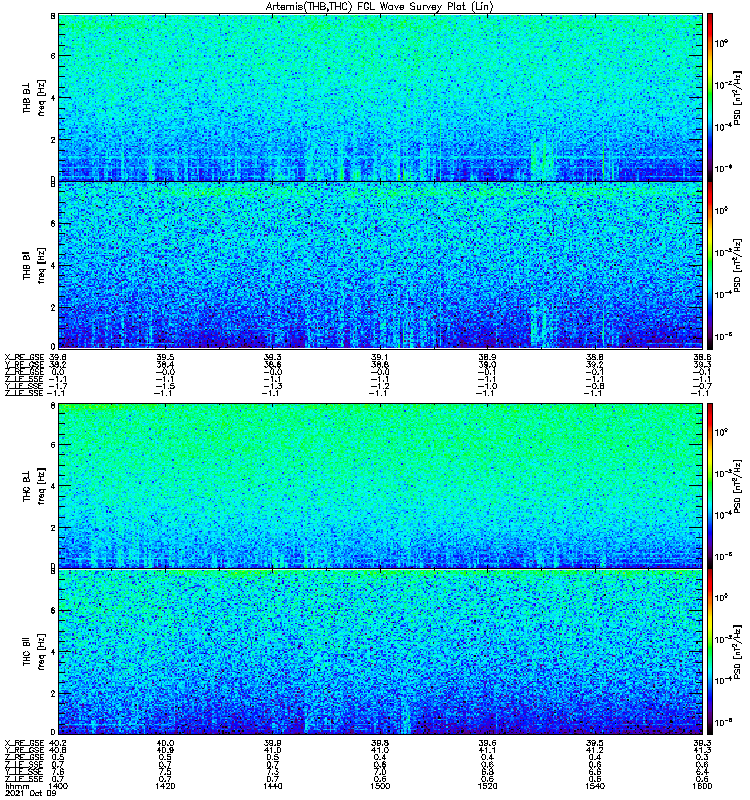750x800 pixels.
Task: Click inside the THC B-parallel spectrogram panel
Action: click(381, 652)
